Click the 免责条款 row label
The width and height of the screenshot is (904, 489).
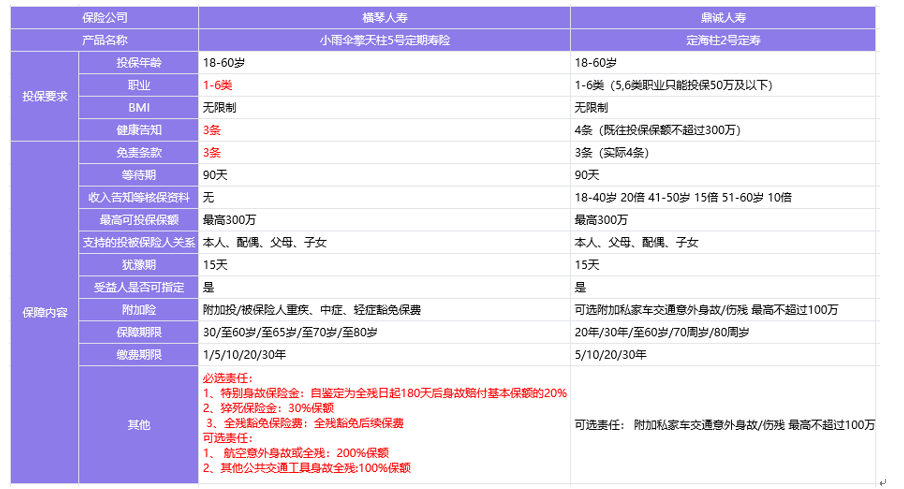[138, 153]
